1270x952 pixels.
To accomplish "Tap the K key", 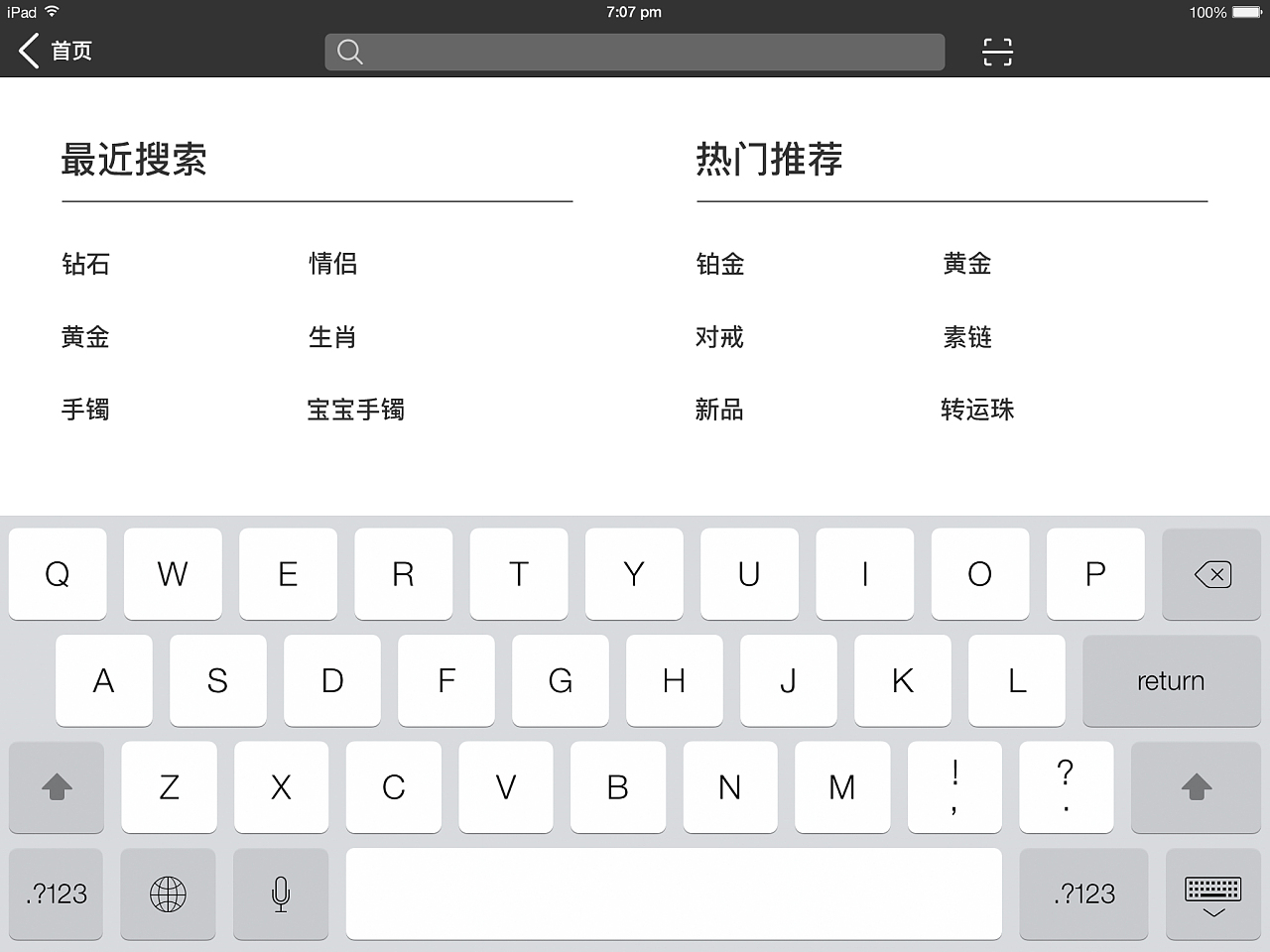I will [903, 681].
